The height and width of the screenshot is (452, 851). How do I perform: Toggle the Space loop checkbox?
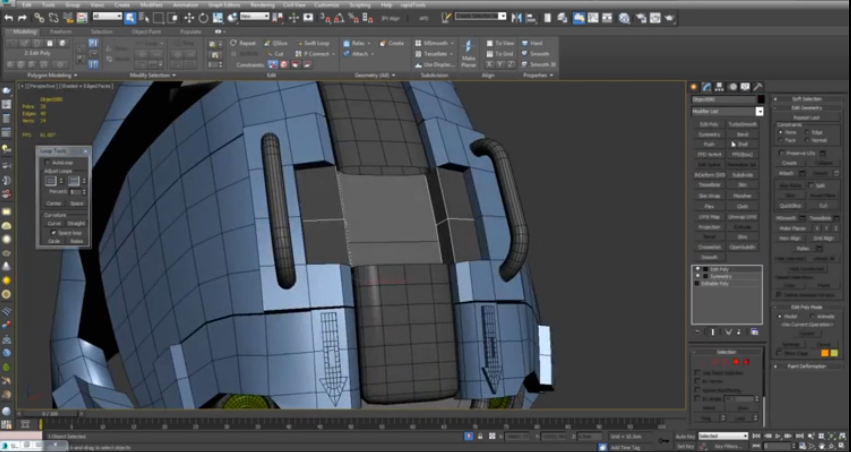[53, 233]
